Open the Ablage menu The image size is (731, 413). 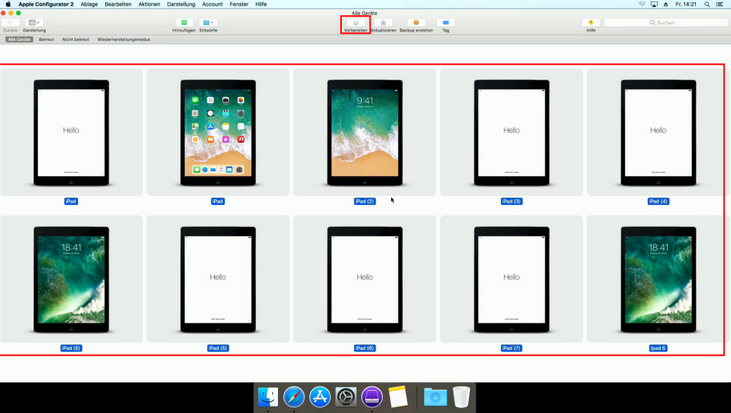coord(89,4)
